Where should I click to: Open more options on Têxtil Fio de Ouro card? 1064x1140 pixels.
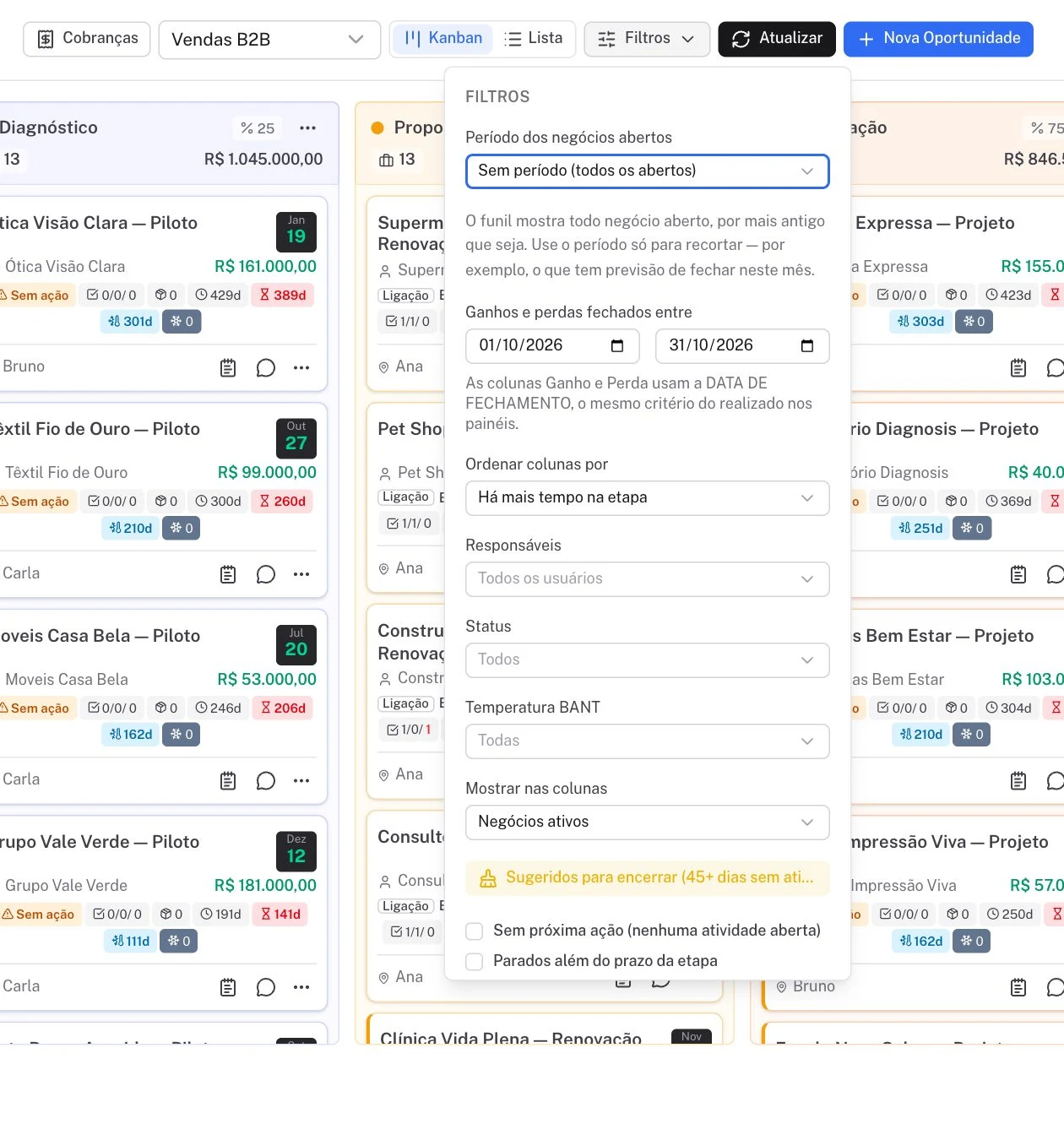point(301,575)
